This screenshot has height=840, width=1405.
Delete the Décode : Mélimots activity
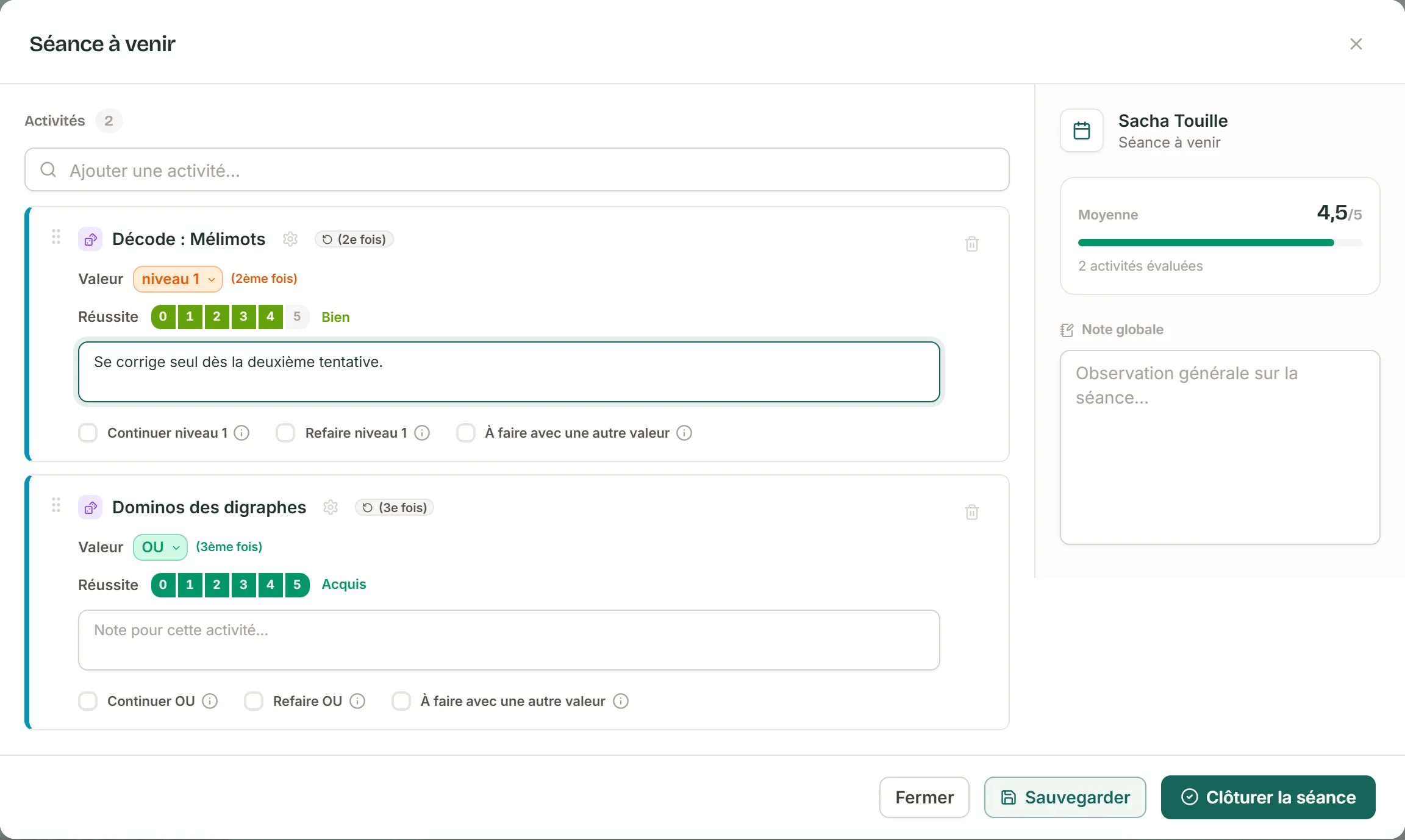tap(972, 244)
